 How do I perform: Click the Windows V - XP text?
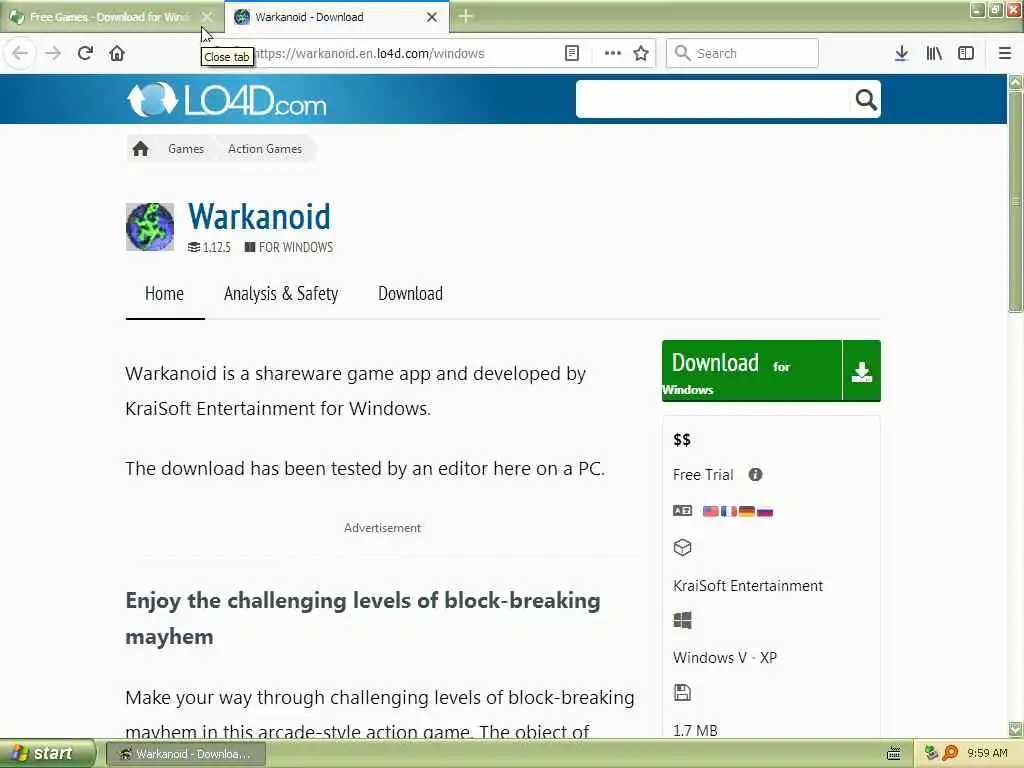[x=725, y=658]
